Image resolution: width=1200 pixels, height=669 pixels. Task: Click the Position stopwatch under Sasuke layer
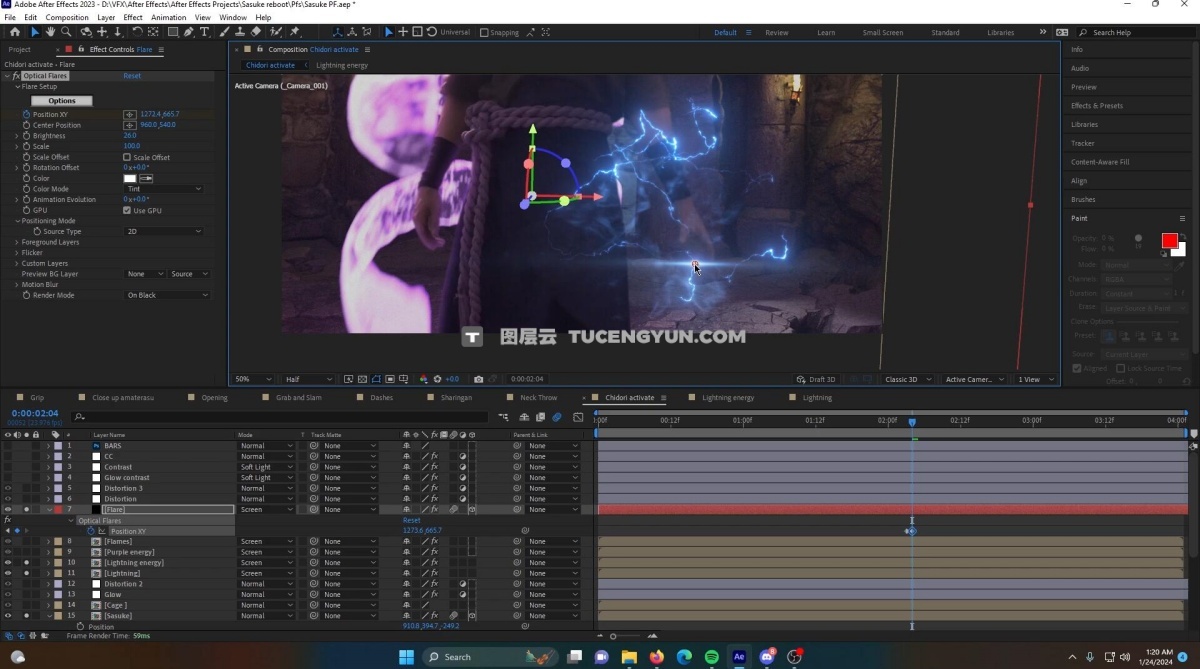pyautogui.click(x=80, y=627)
